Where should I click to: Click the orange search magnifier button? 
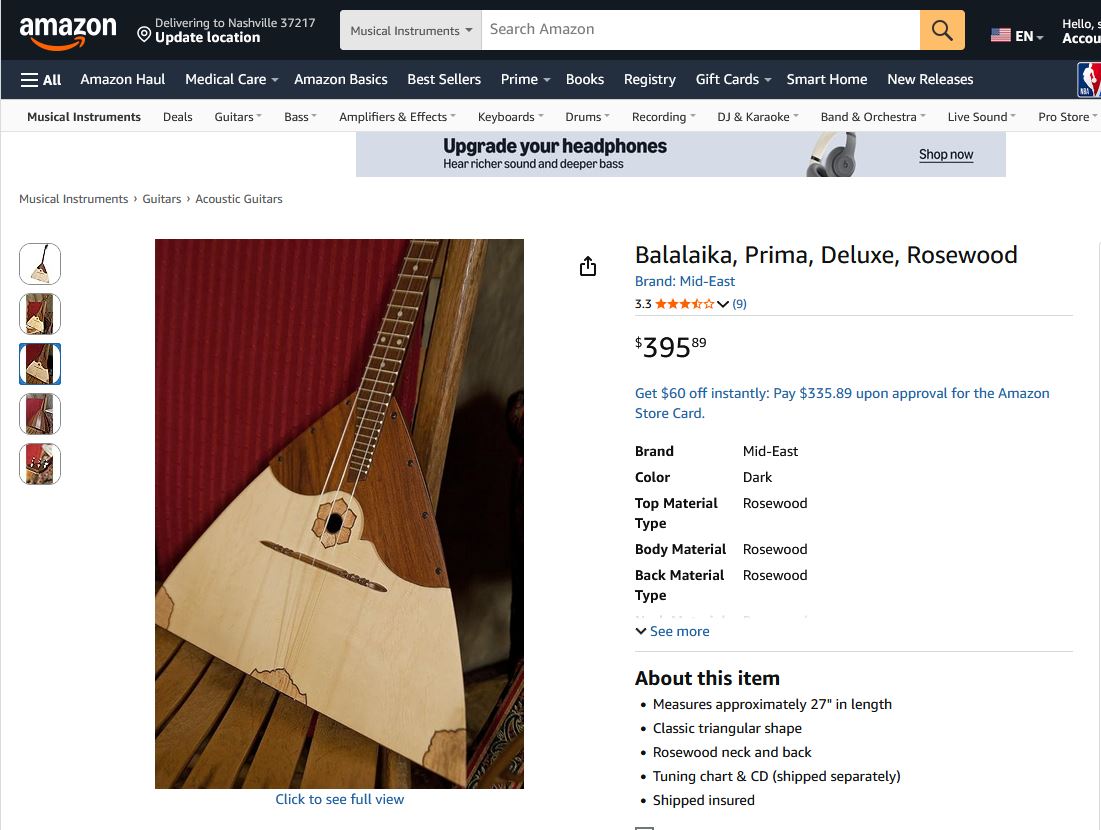click(942, 30)
